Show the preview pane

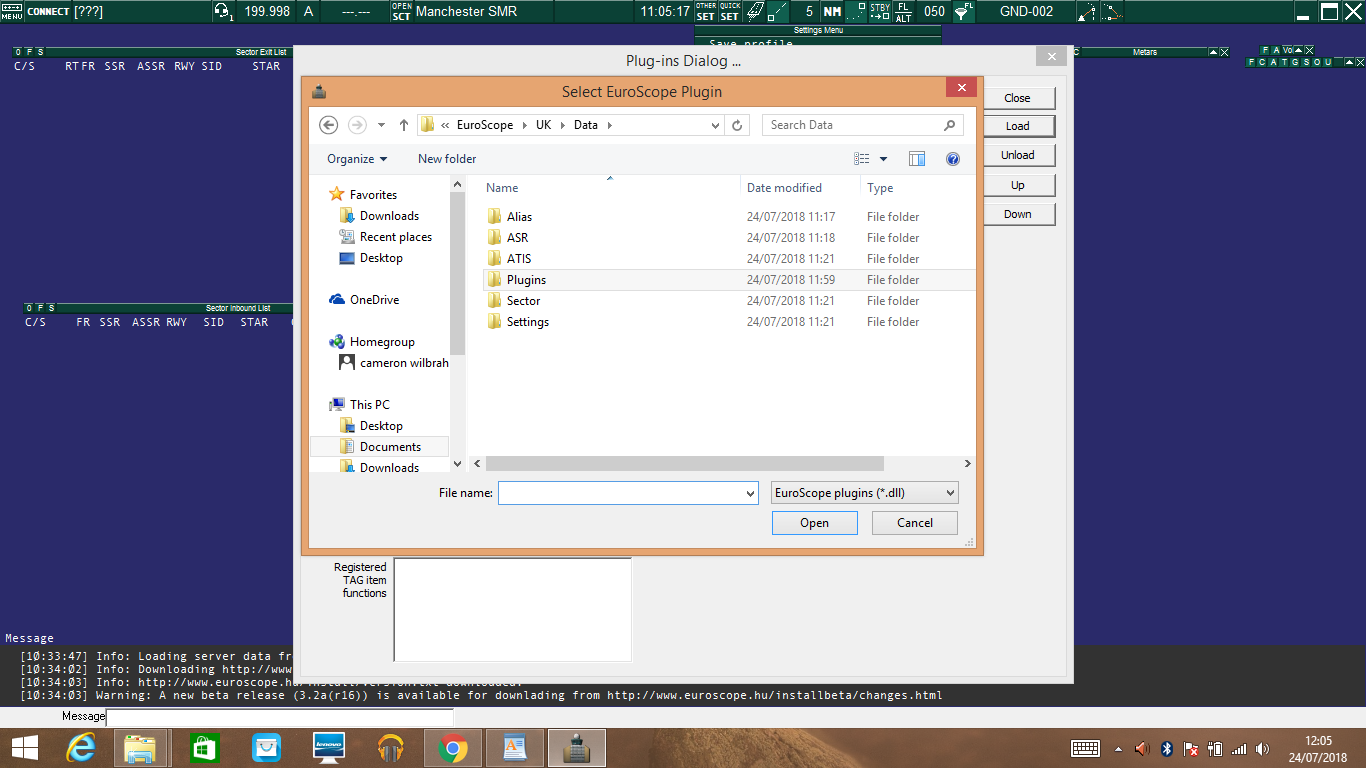917,159
